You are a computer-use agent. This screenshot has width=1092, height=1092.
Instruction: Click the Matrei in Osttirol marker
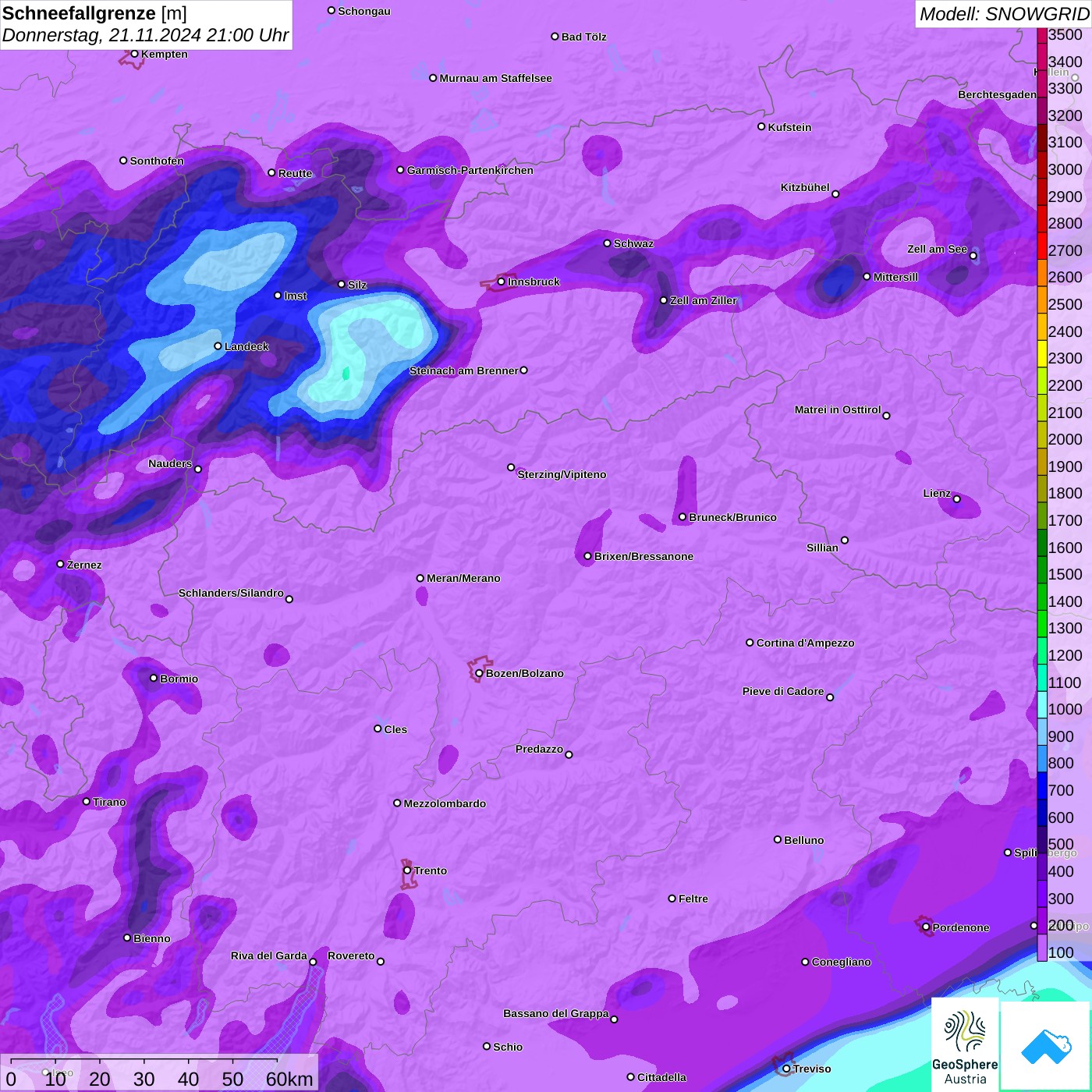[886, 415]
